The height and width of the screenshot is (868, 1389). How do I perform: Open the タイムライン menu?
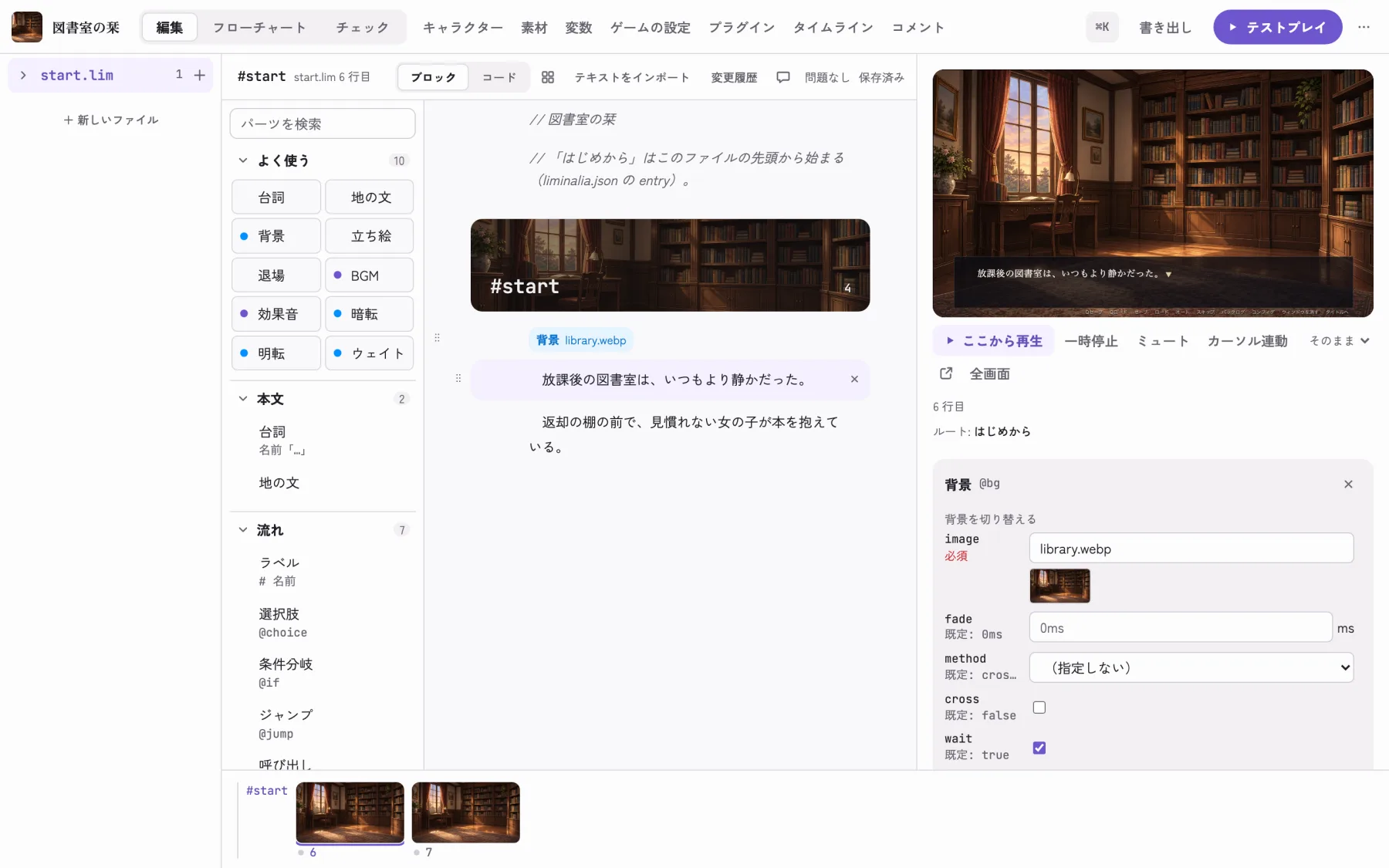pyautogui.click(x=833, y=27)
